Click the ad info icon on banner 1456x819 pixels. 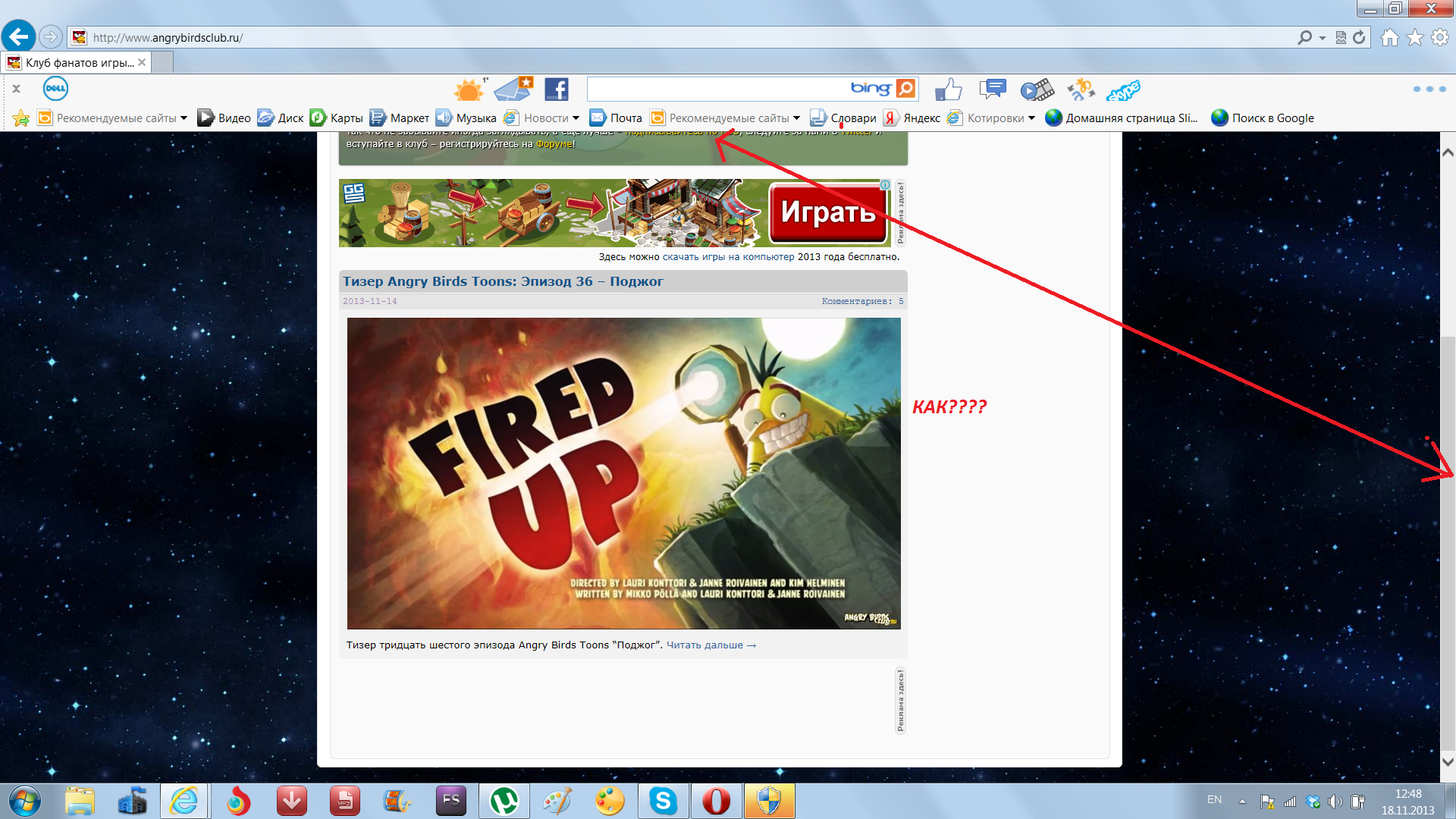pyautogui.click(x=885, y=185)
